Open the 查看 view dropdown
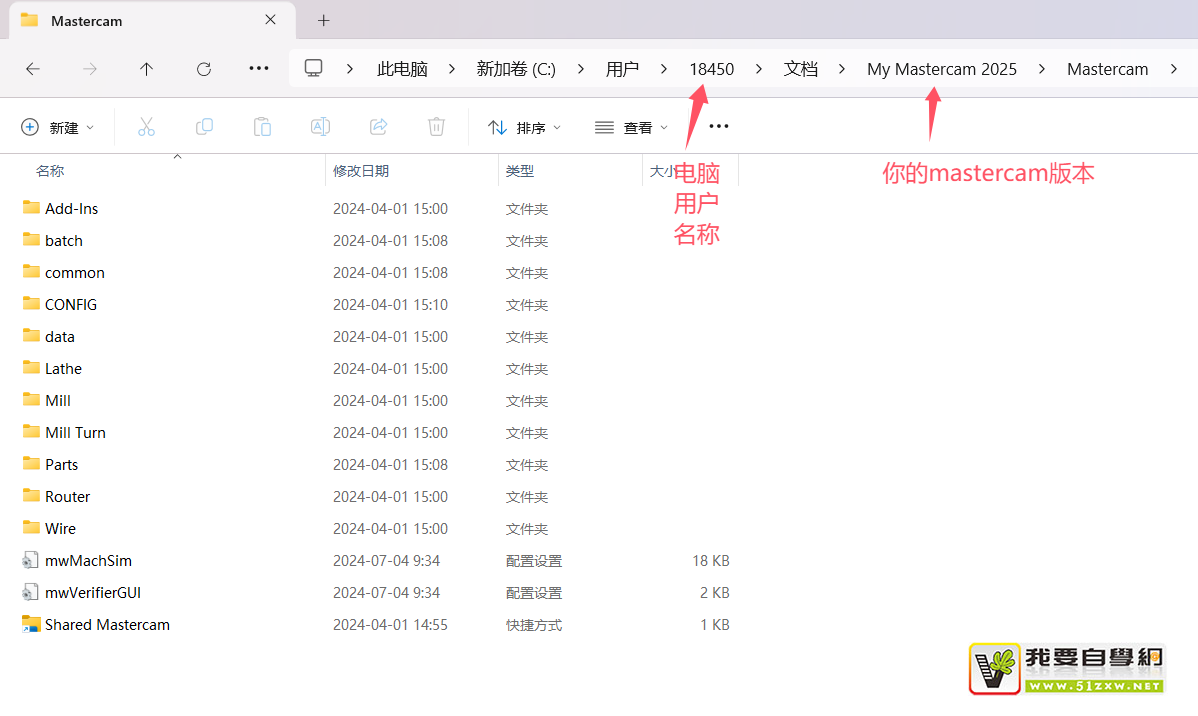Screen dimensions: 1198x716 tap(631, 127)
